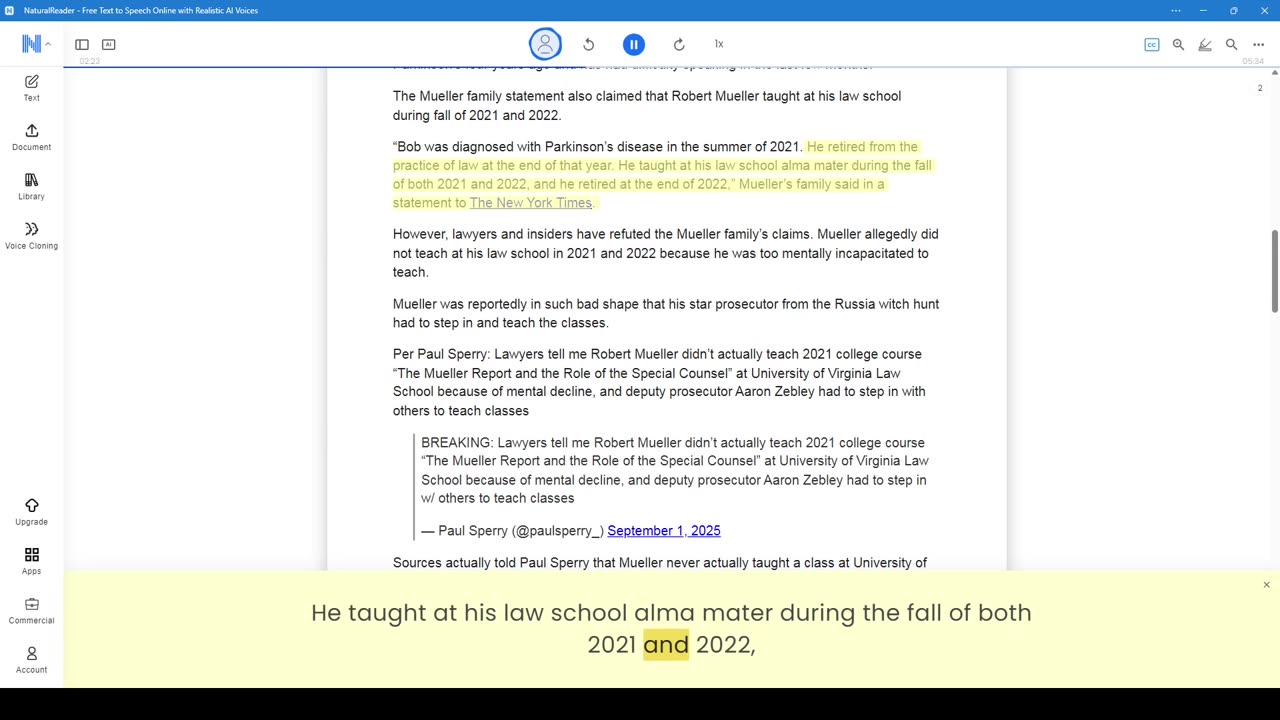The width and height of the screenshot is (1280, 720).
Task: Open the search icon in toolbar
Action: point(1232,44)
